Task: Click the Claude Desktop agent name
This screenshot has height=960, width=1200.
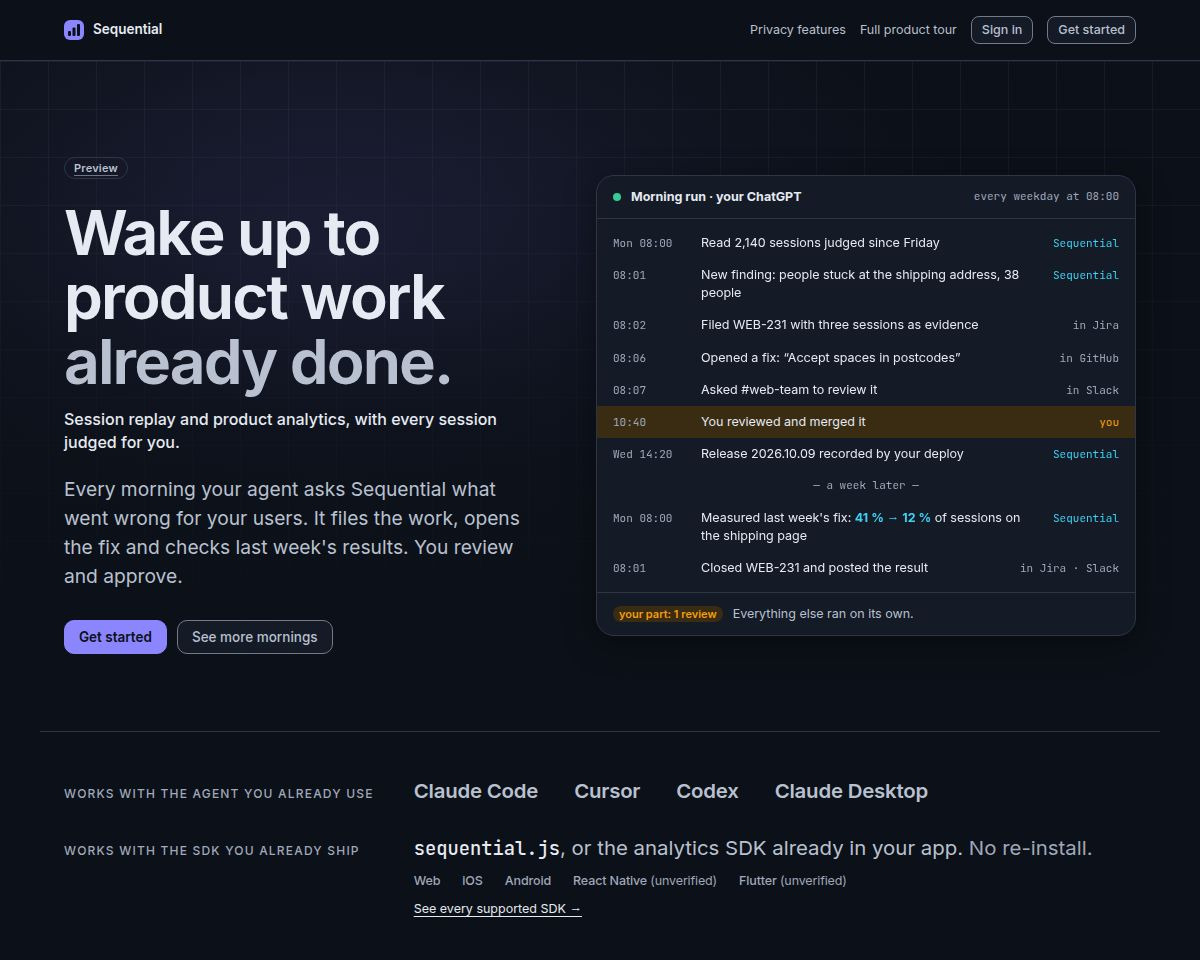Action: (x=851, y=791)
